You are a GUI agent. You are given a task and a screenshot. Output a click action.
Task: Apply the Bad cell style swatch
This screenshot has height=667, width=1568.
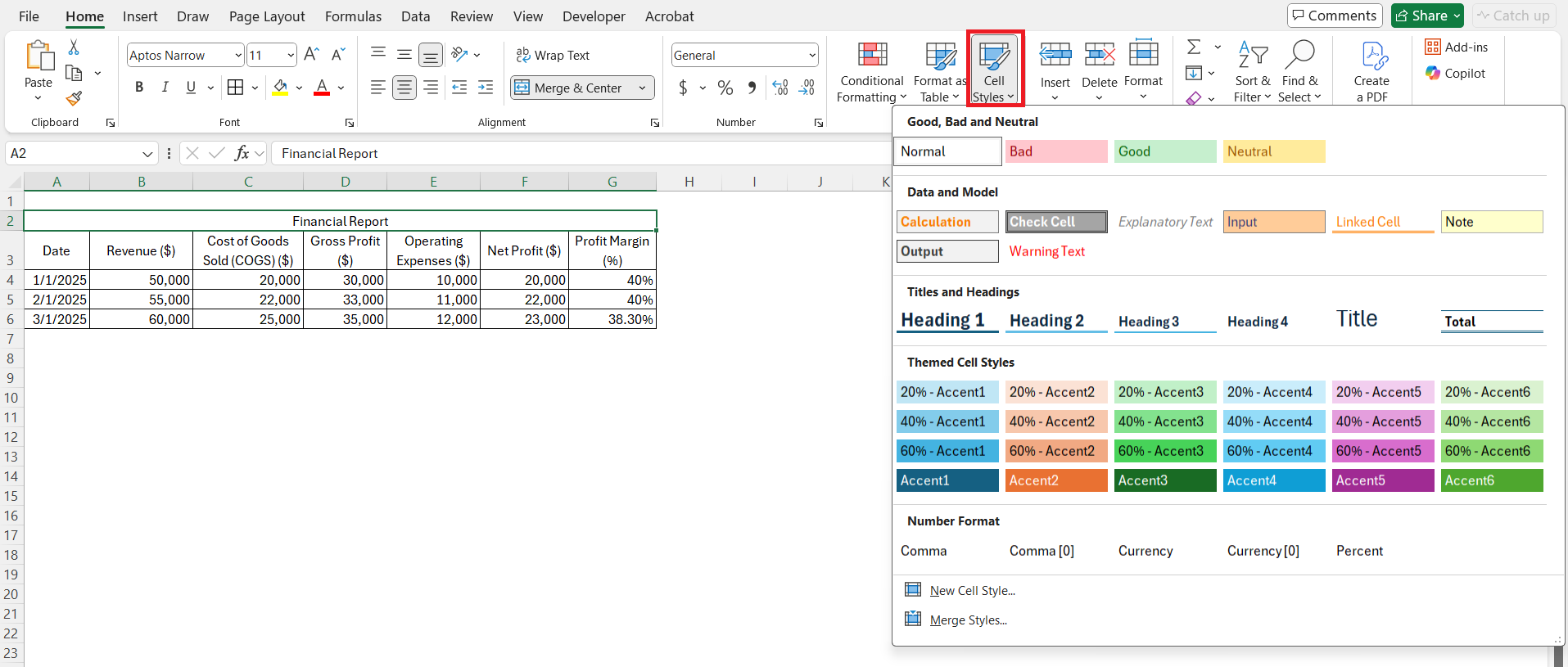(x=1056, y=151)
